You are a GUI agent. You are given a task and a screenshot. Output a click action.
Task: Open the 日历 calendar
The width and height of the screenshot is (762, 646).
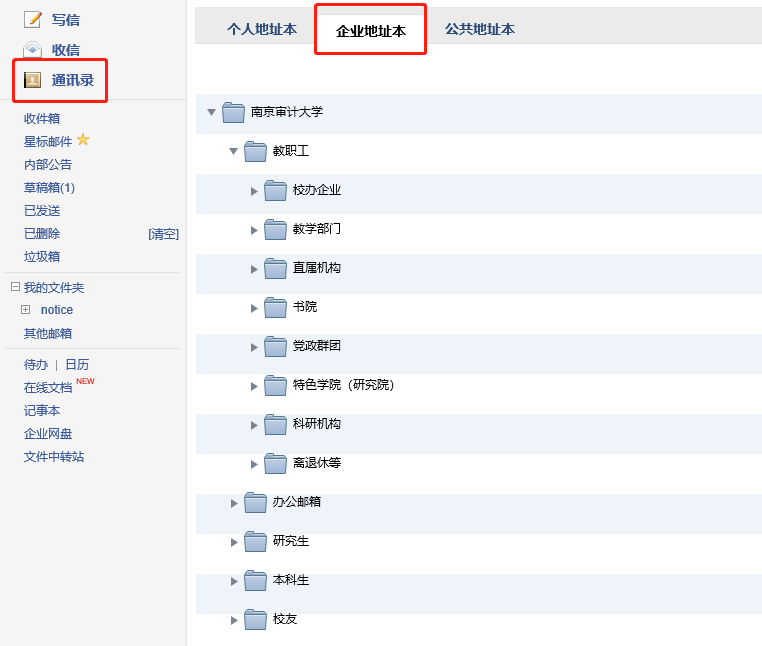click(x=77, y=365)
